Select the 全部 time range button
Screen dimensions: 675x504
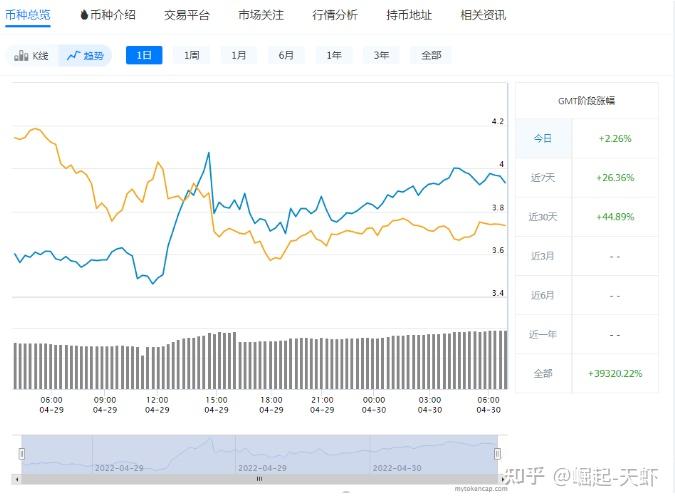(x=431, y=55)
